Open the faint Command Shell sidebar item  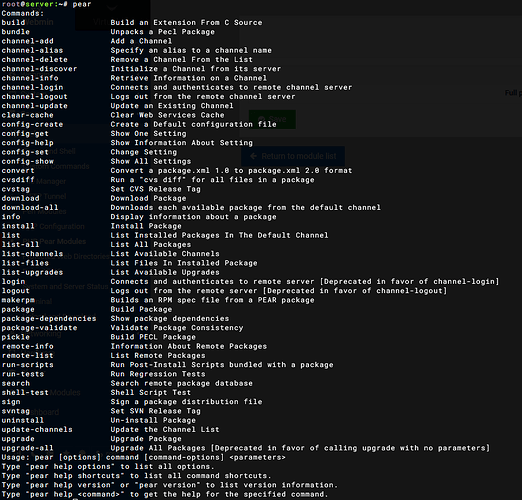pyautogui.click(x=50, y=151)
